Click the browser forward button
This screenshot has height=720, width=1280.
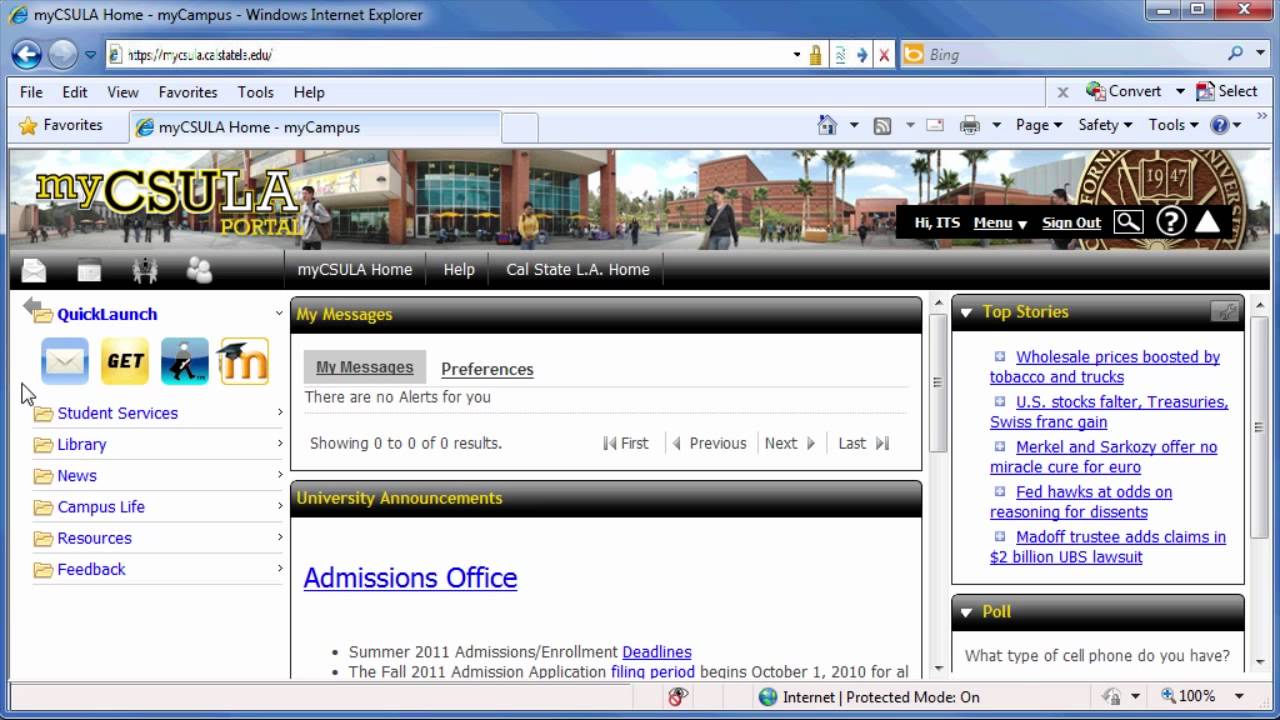coord(63,54)
